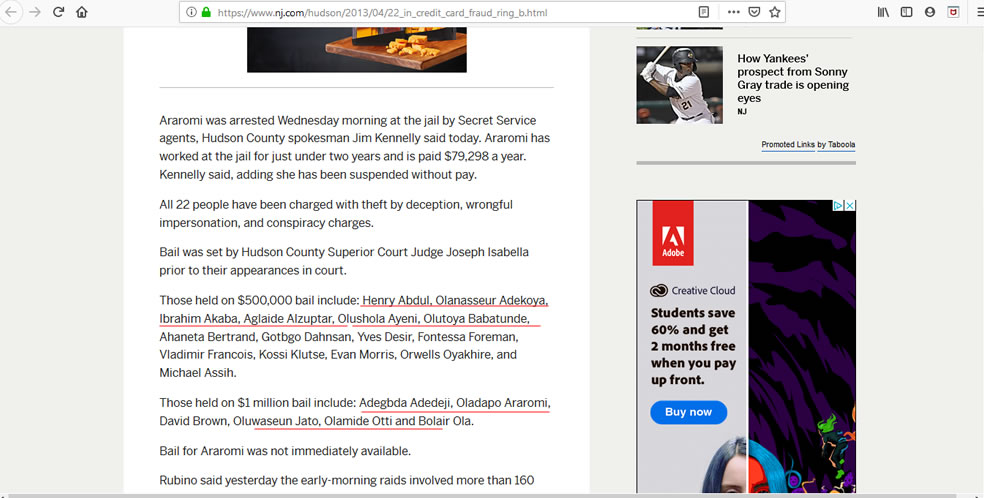Toggle Reader View for this article
This screenshot has height=498, width=984.
point(704,12)
